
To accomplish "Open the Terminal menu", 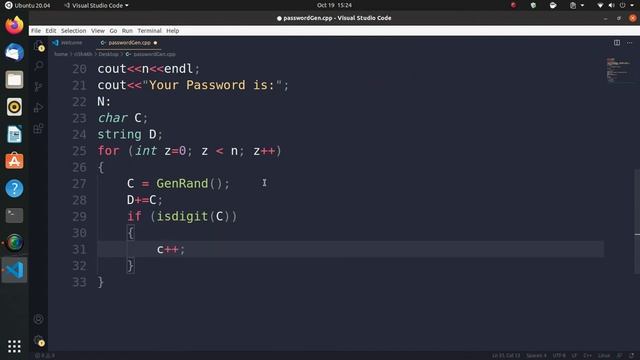I will (x=149, y=31).
